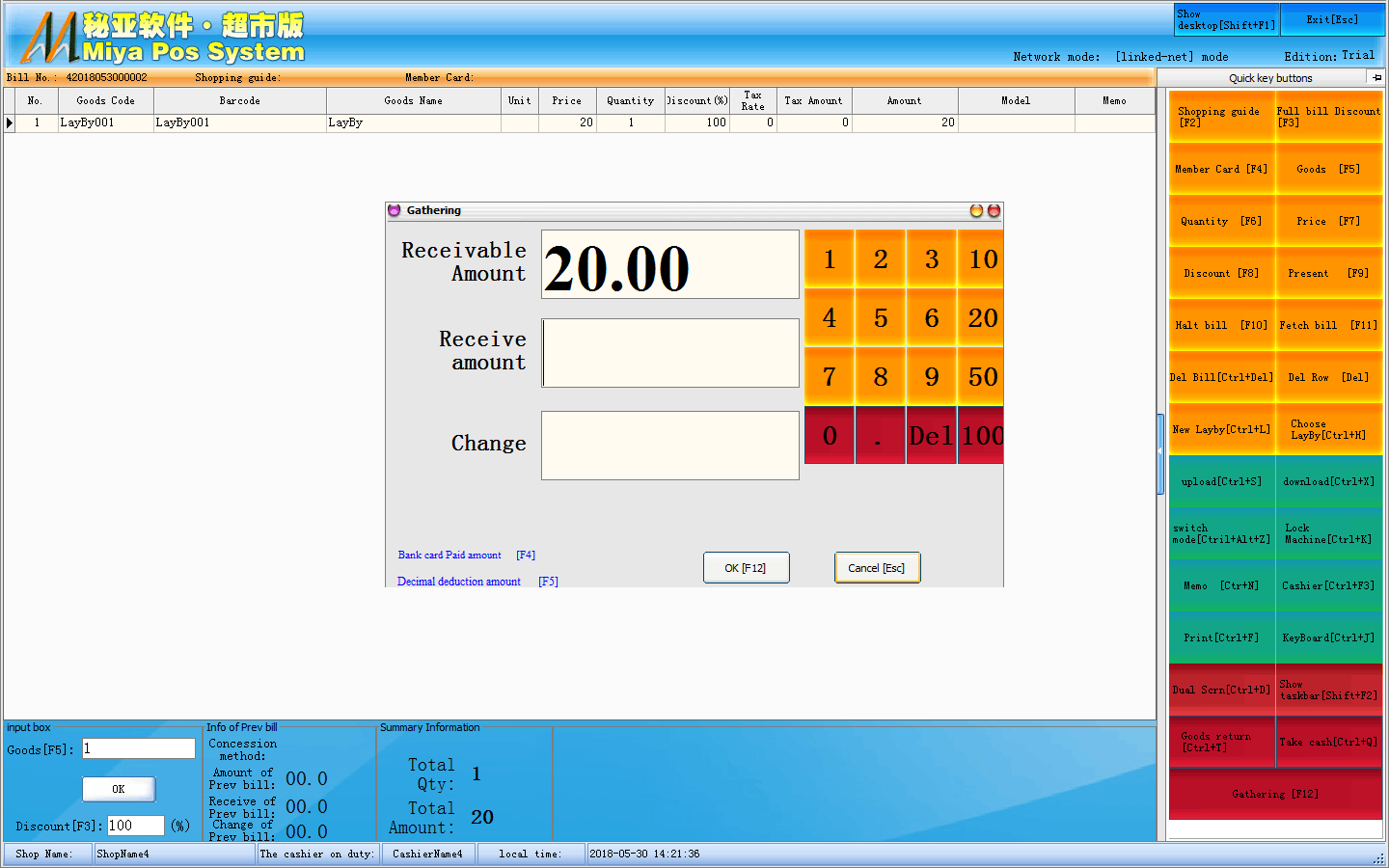Click OK button in input box panel
Image resolution: width=1389 pixels, height=868 pixels.
[119, 789]
